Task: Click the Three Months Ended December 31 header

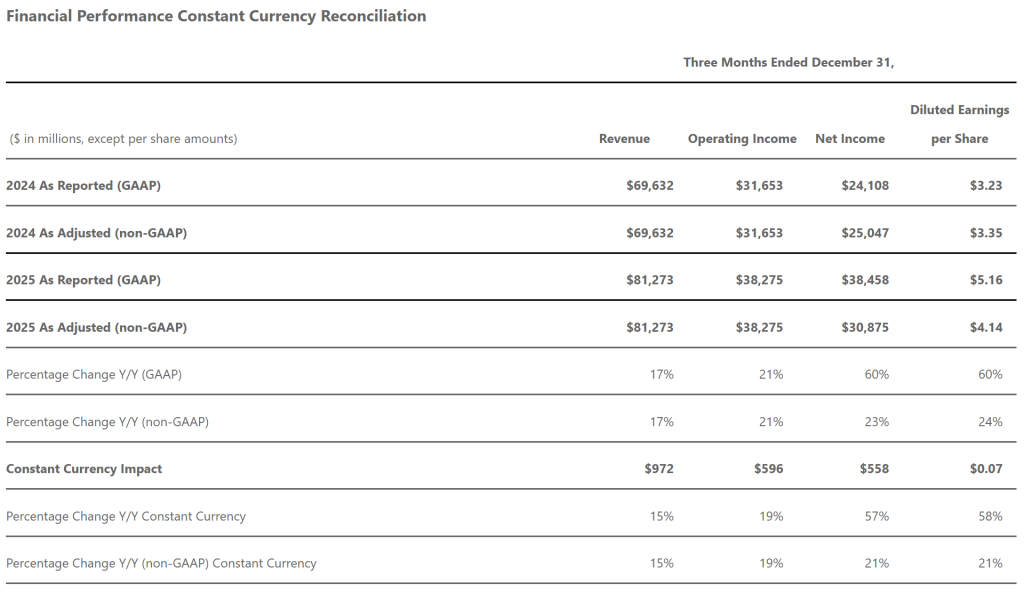Action: (x=788, y=62)
